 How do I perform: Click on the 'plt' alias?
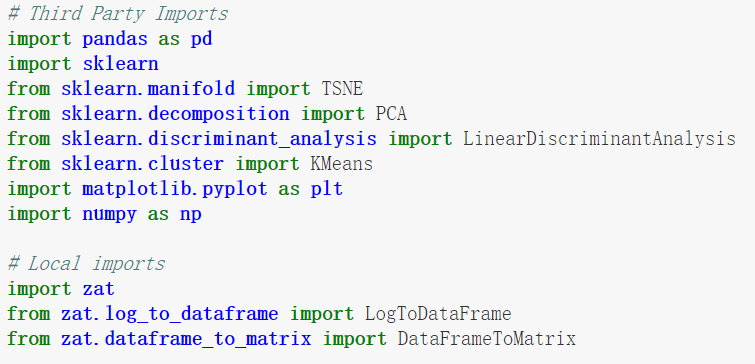pyautogui.click(x=326, y=189)
